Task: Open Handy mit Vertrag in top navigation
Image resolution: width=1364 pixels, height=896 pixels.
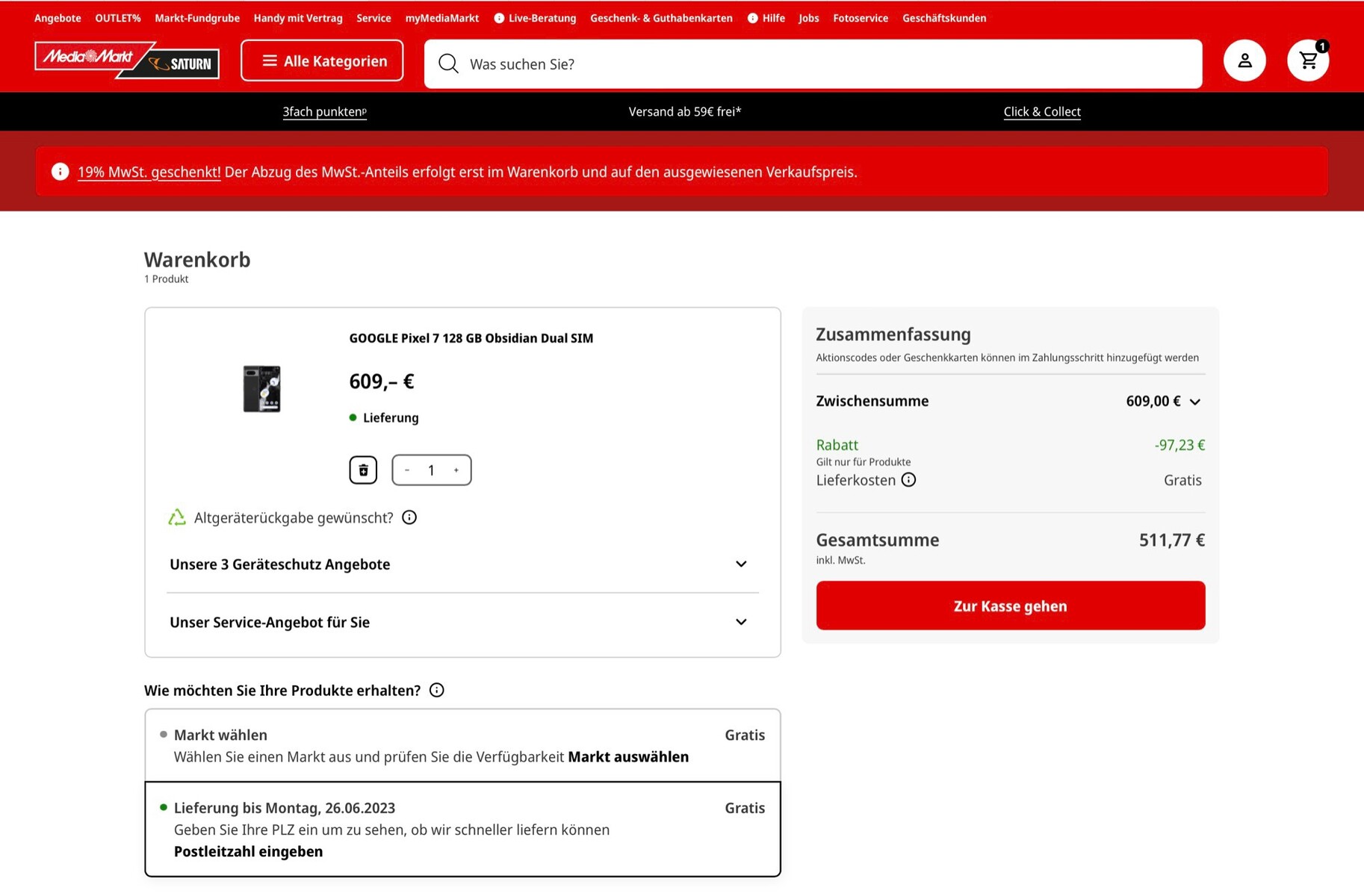Action: tap(298, 18)
